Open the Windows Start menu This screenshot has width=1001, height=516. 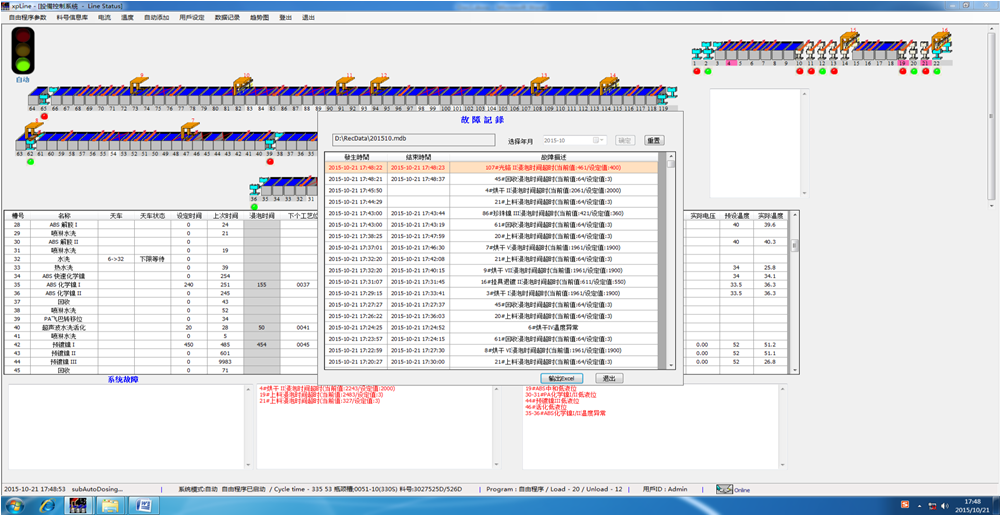tap(17, 504)
